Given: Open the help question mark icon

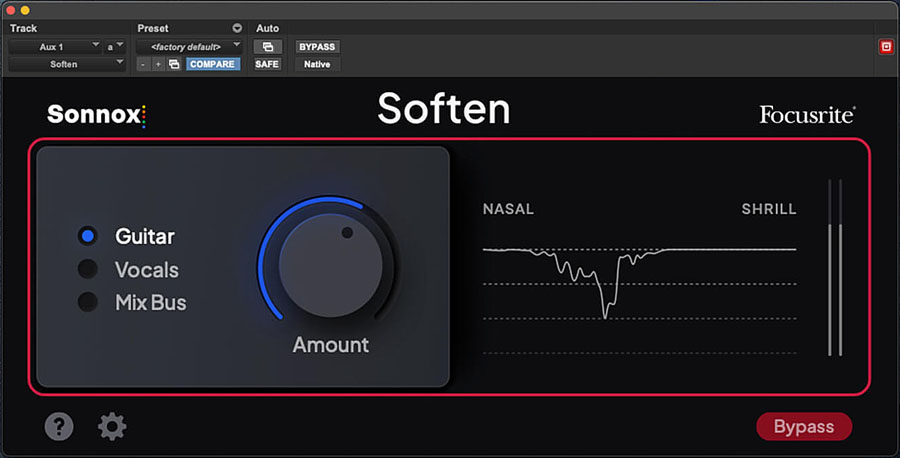Looking at the screenshot, I should (59, 426).
